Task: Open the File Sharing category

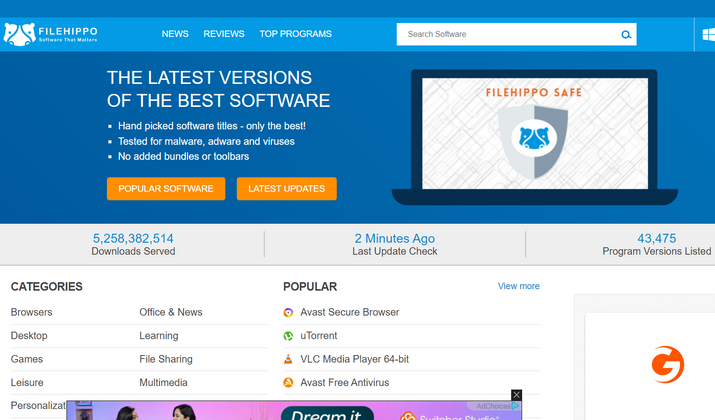Action: 166,359
